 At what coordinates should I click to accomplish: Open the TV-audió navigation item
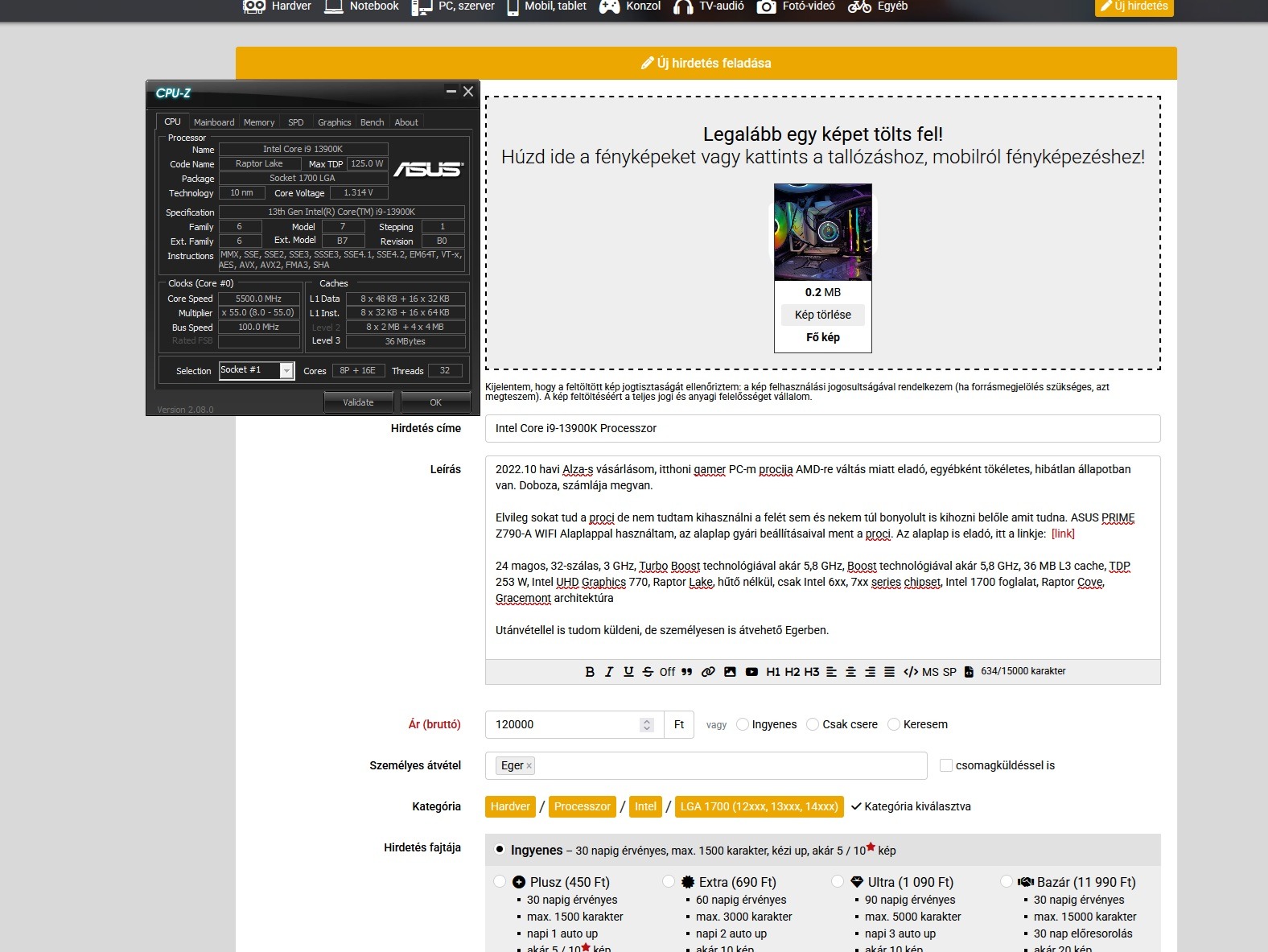click(709, 6)
